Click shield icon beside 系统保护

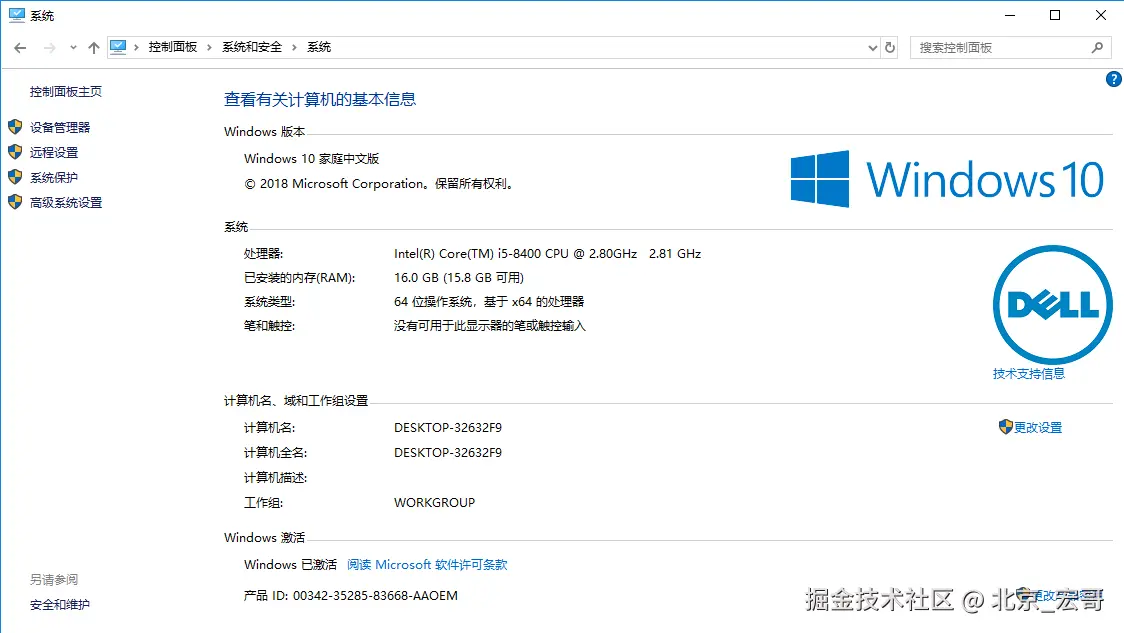click(x=15, y=177)
